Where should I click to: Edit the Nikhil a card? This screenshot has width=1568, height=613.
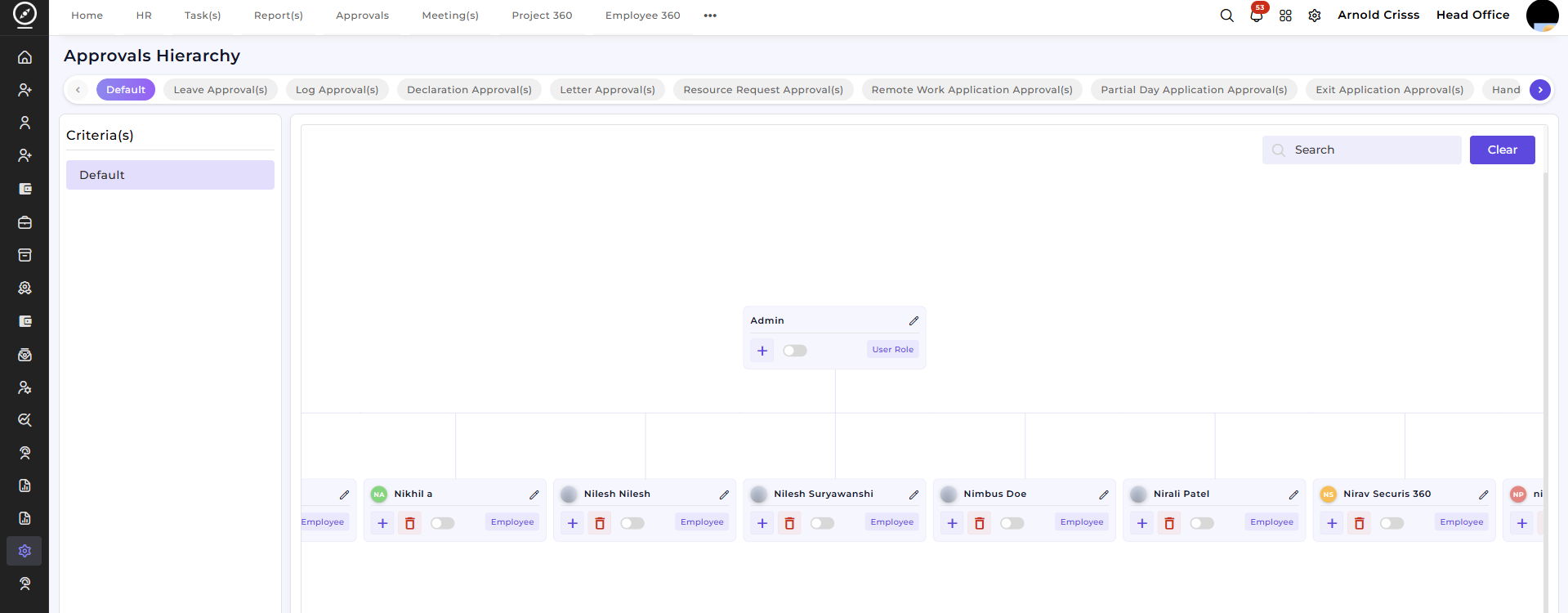click(x=534, y=494)
